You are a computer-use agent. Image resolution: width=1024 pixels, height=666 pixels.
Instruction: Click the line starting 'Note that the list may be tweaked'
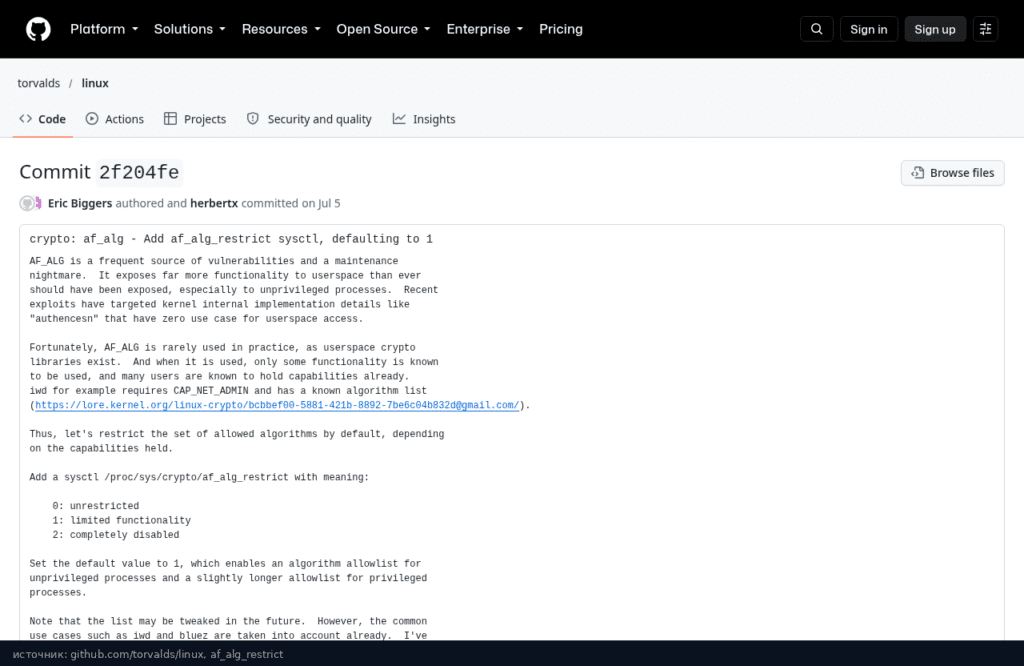(x=228, y=622)
